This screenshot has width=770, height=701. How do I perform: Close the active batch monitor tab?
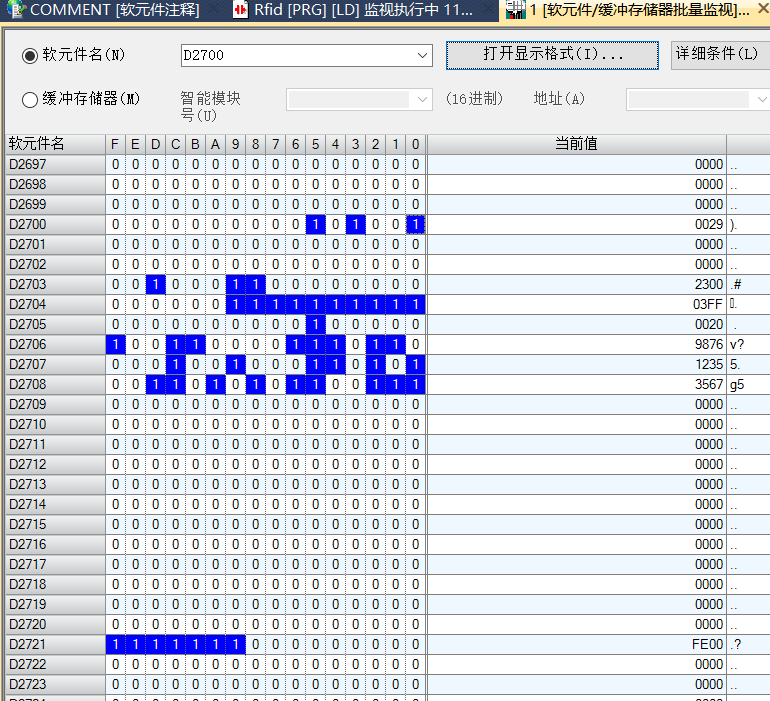tap(762, 10)
